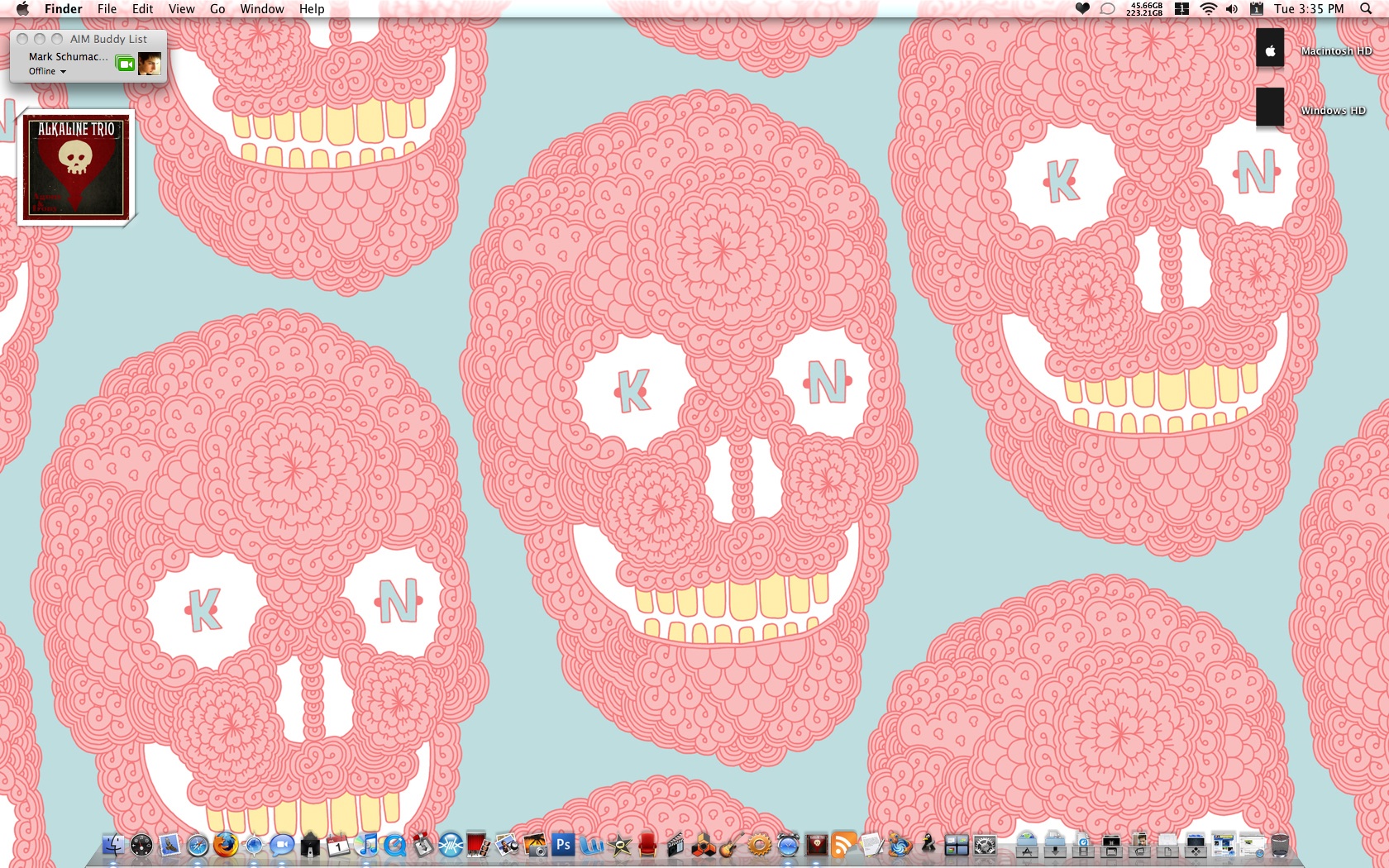
Task: Open Microsoft Word in Dock
Action: [x=591, y=845]
